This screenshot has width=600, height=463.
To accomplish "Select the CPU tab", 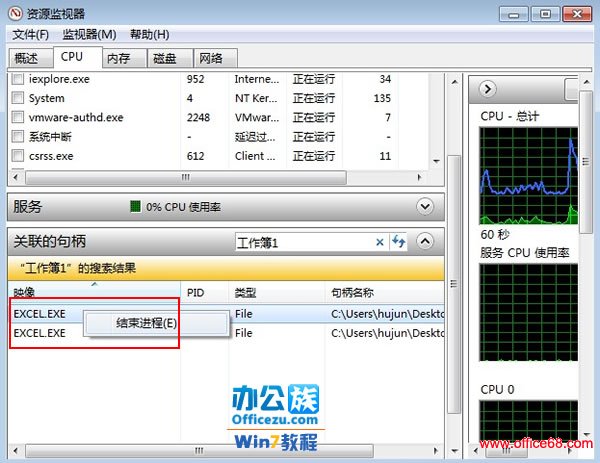I will pyautogui.click(x=78, y=57).
